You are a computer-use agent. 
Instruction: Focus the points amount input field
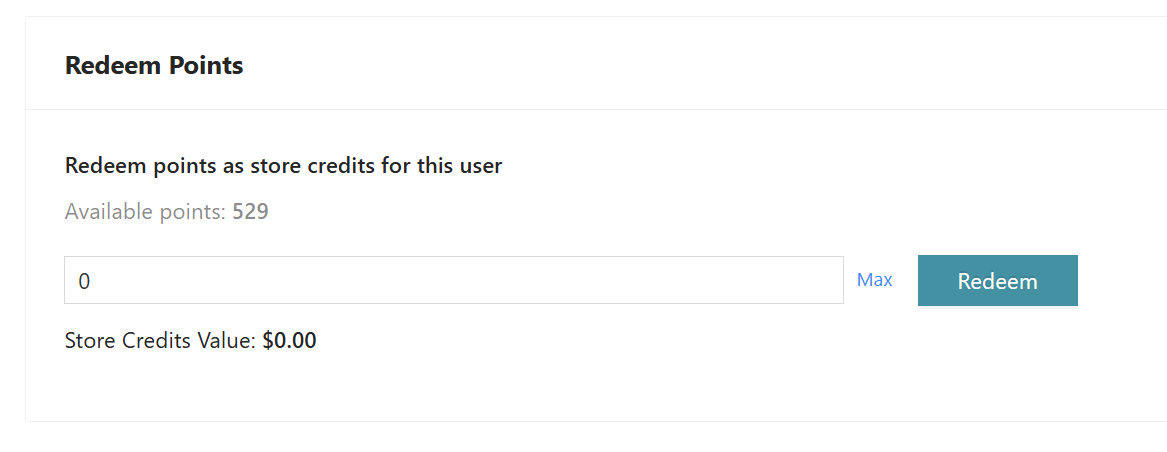(x=453, y=280)
